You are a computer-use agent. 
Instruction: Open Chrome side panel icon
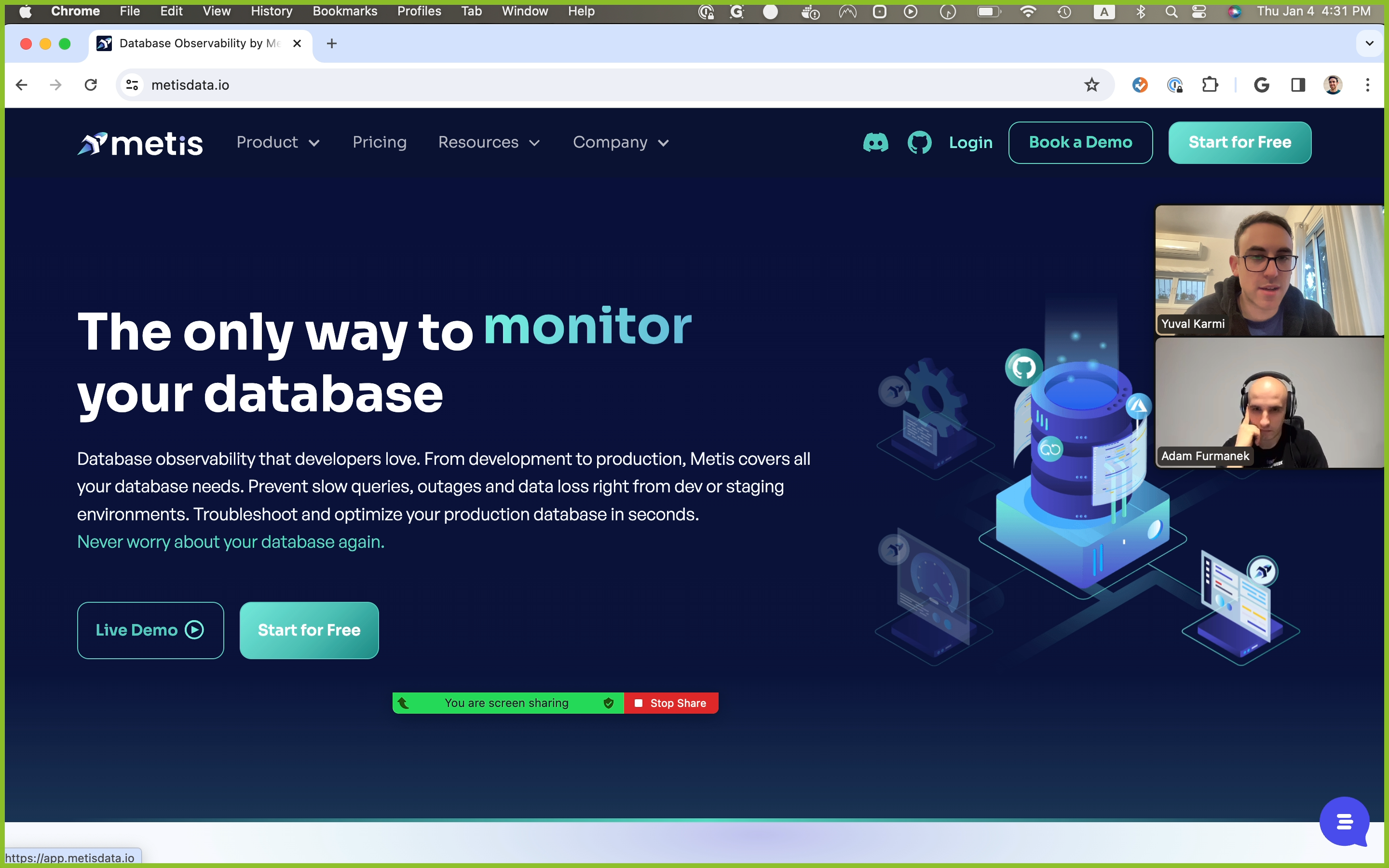1298,85
